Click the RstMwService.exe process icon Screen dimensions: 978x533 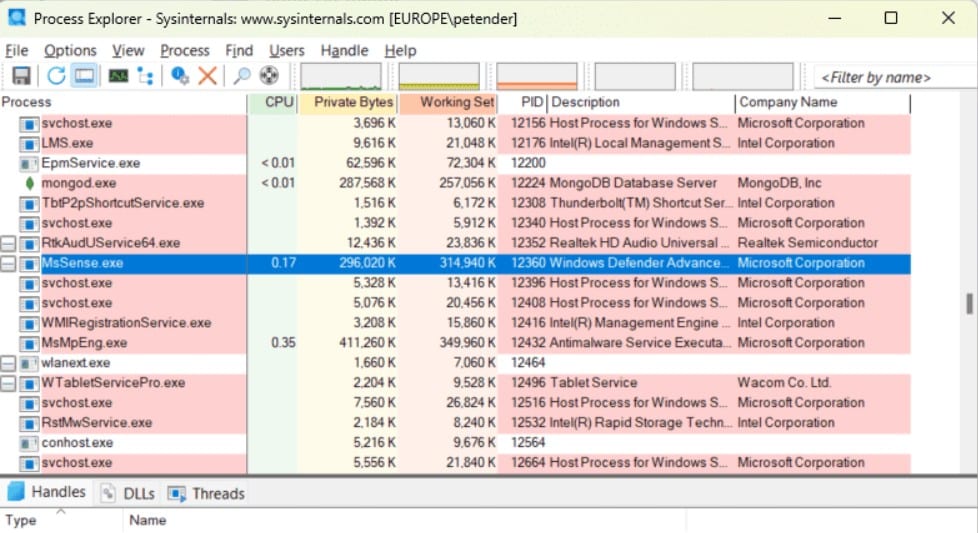[29, 423]
